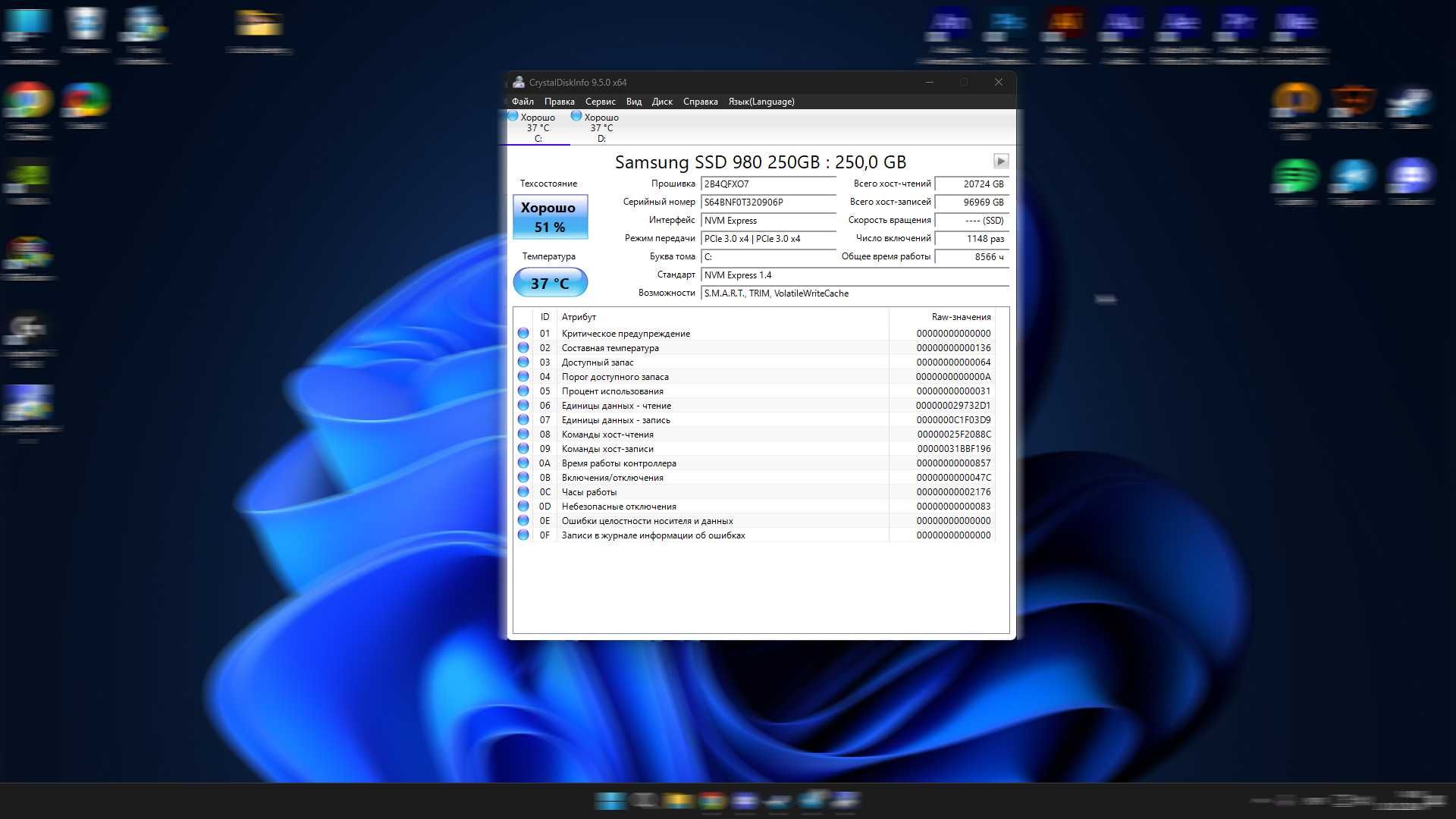Click the Интерфейс field NVM Express

(x=768, y=221)
